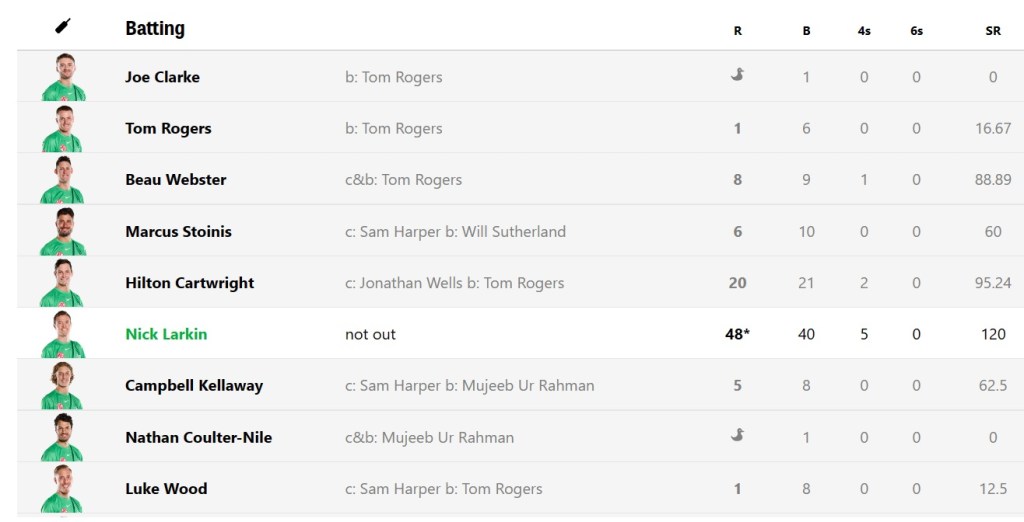Click the Beau Webster name link
This screenshot has width=1024, height=522.
(175, 180)
